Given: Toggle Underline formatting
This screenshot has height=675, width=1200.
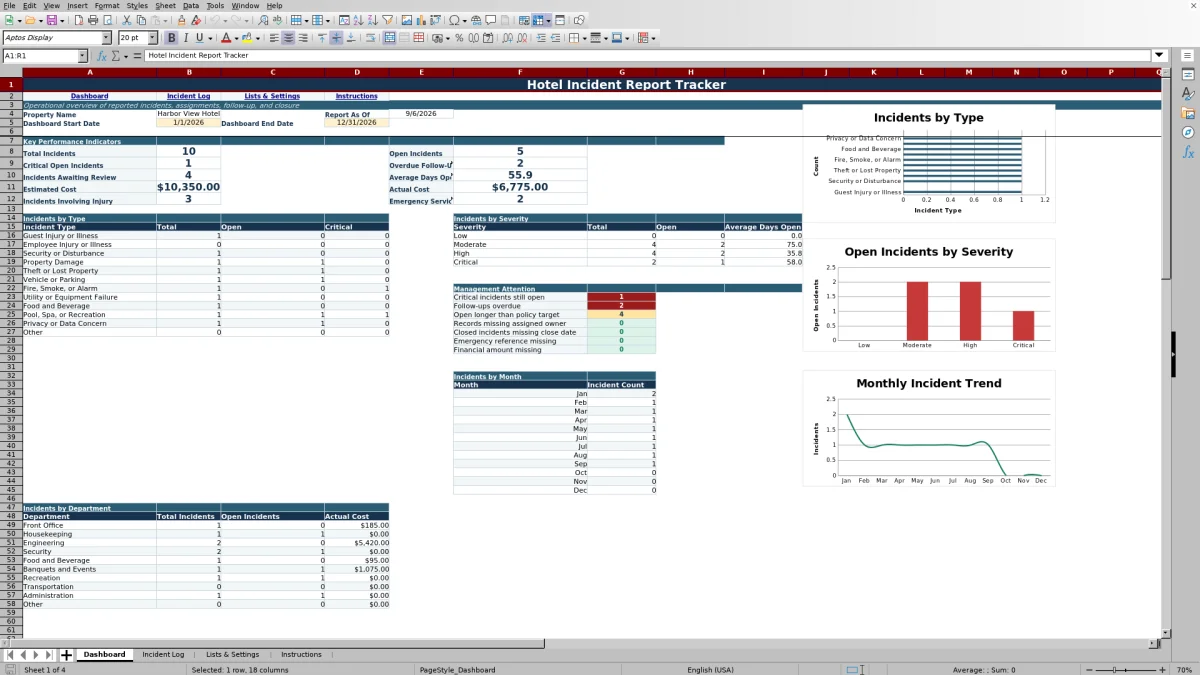Looking at the screenshot, I should pos(199,38).
